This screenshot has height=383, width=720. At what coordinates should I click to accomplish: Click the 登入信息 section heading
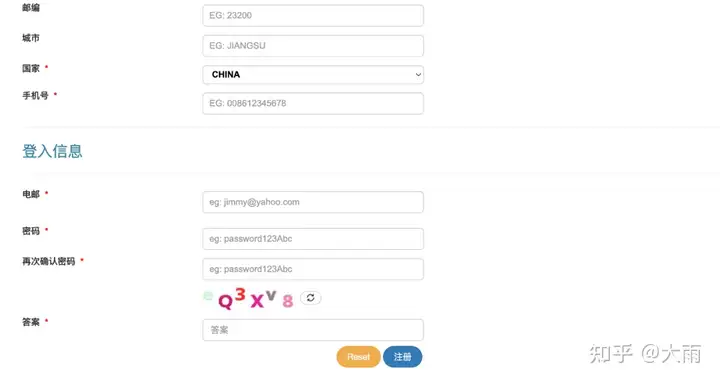click(52, 151)
